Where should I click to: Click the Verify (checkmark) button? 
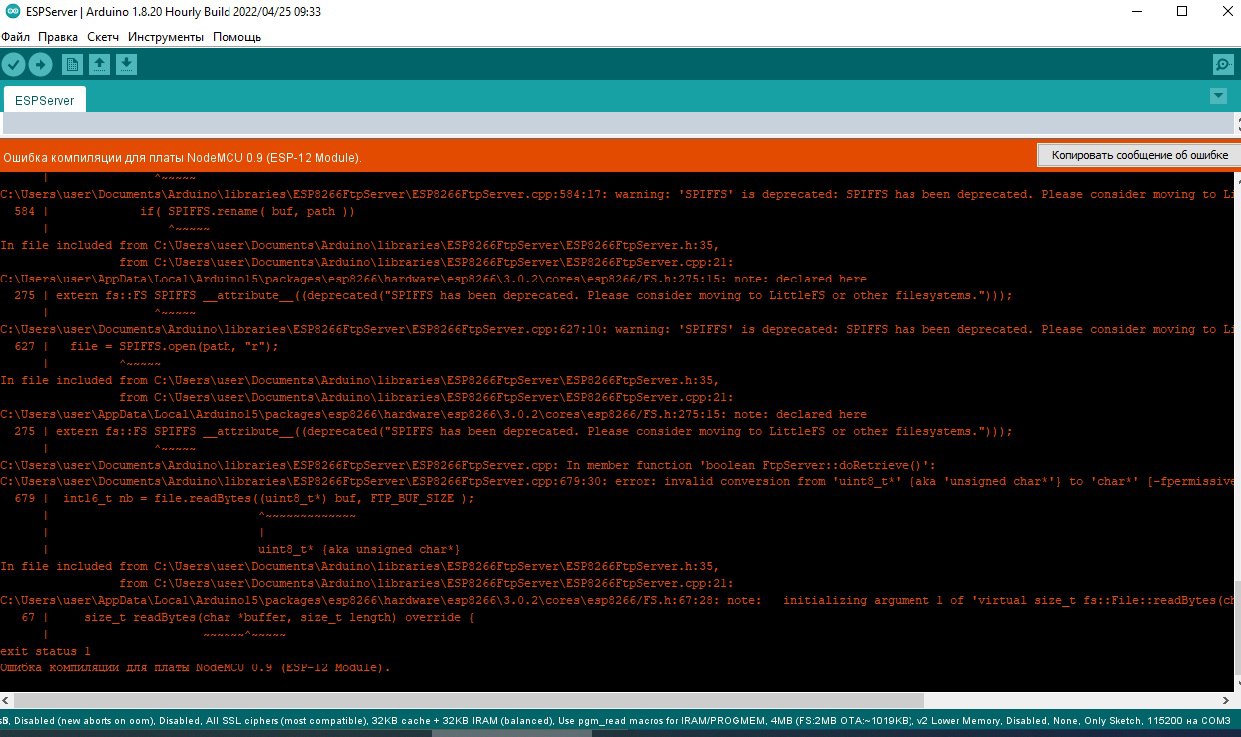[x=13, y=65]
